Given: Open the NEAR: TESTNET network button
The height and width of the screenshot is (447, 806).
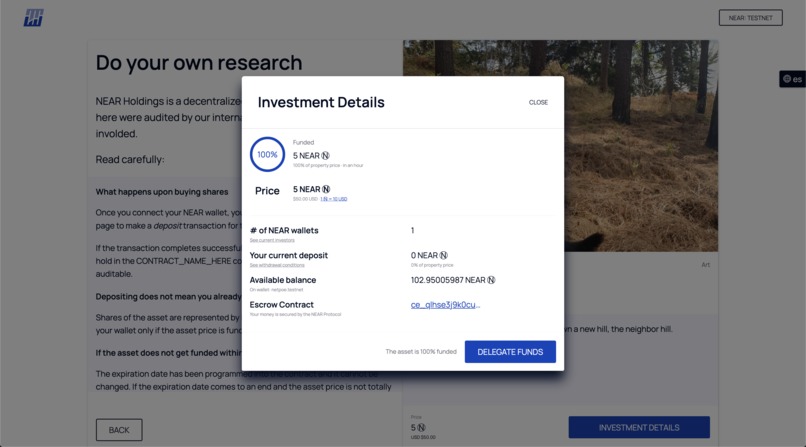Looking at the screenshot, I should (x=750, y=17).
